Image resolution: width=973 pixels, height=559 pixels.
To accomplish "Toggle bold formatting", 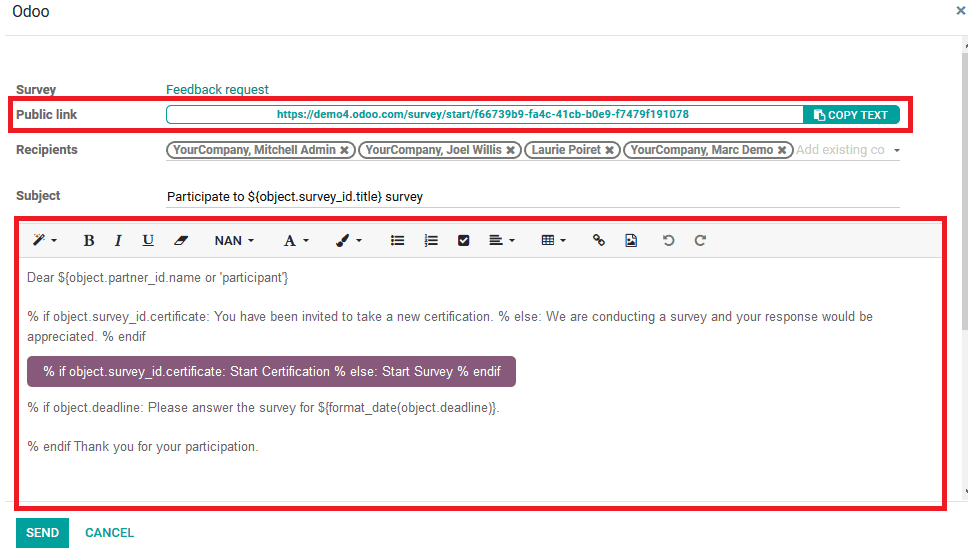I will click(89, 241).
